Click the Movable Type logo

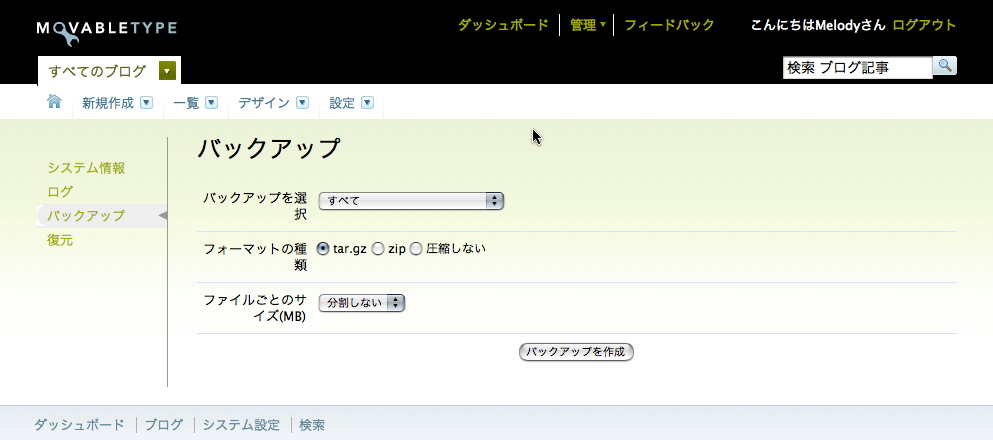(106, 32)
